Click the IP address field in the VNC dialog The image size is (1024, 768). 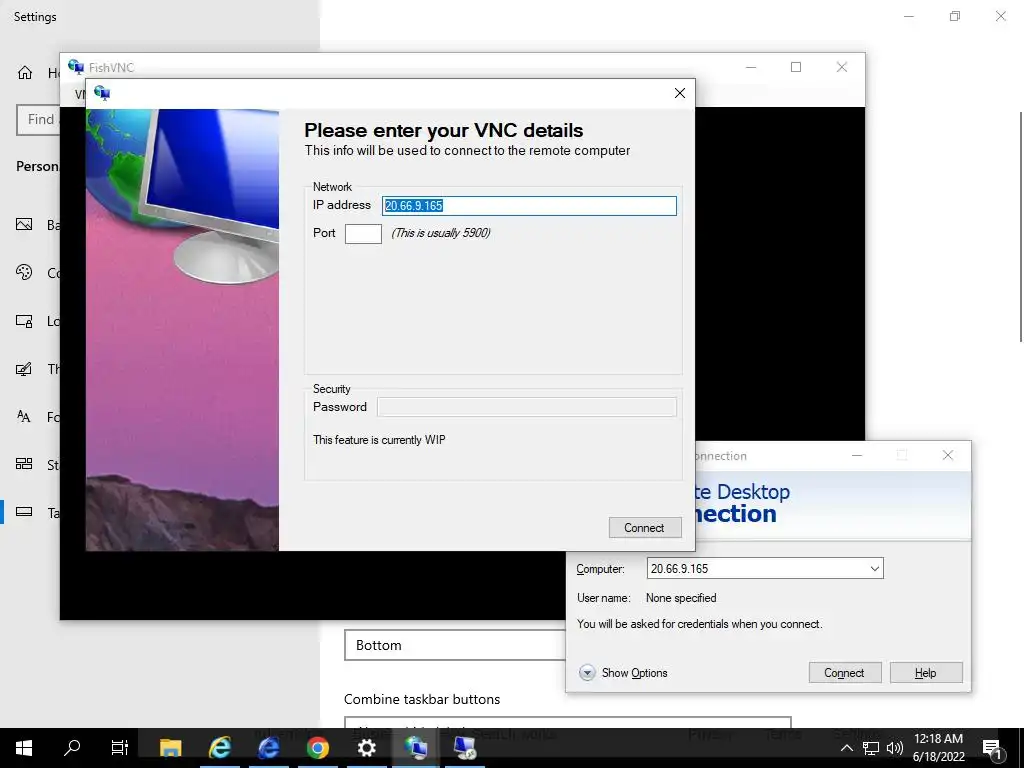pos(529,206)
